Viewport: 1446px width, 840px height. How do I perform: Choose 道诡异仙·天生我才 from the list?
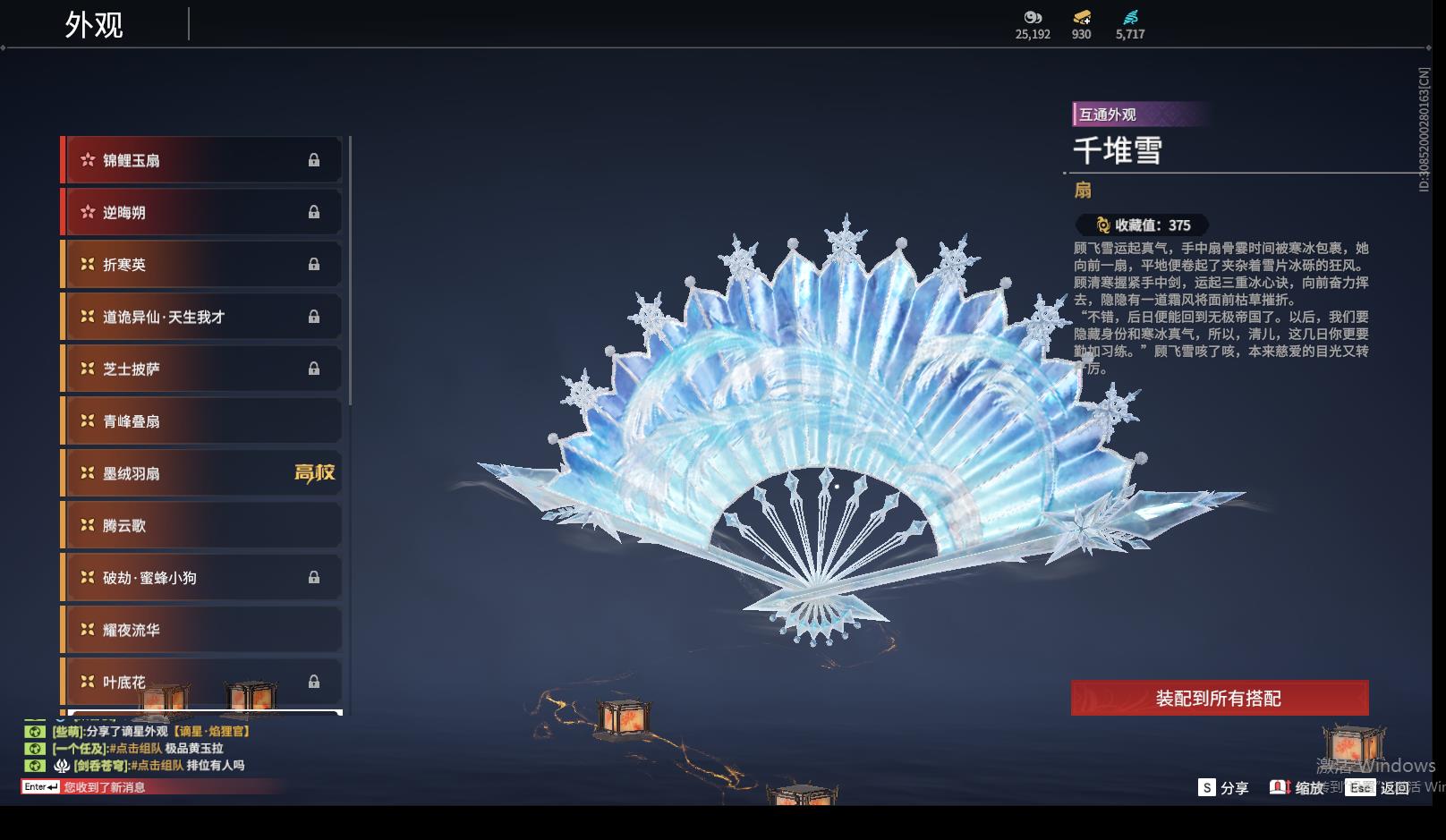tap(201, 317)
